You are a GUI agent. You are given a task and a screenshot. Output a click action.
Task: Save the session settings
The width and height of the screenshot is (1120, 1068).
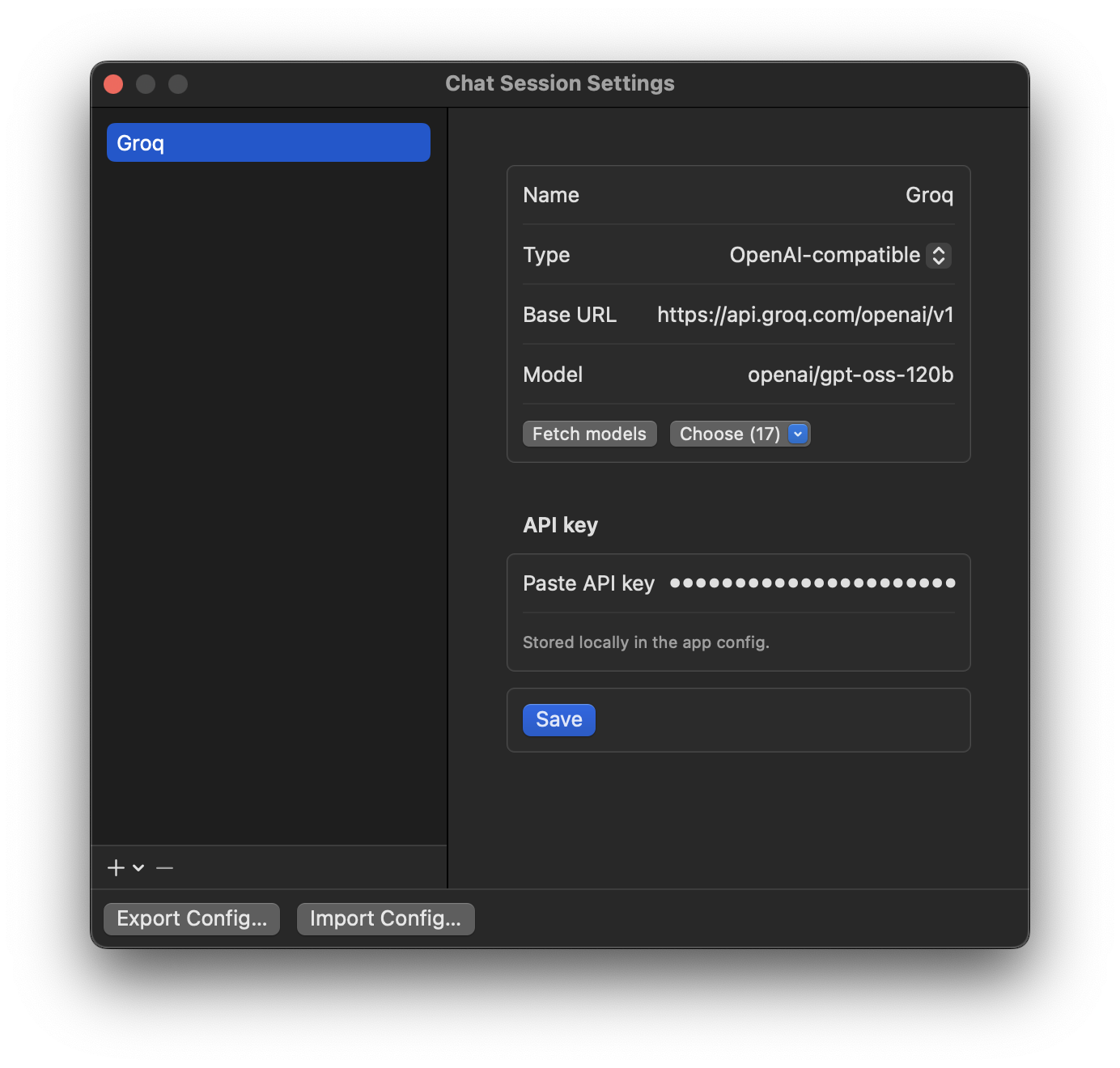559,719
